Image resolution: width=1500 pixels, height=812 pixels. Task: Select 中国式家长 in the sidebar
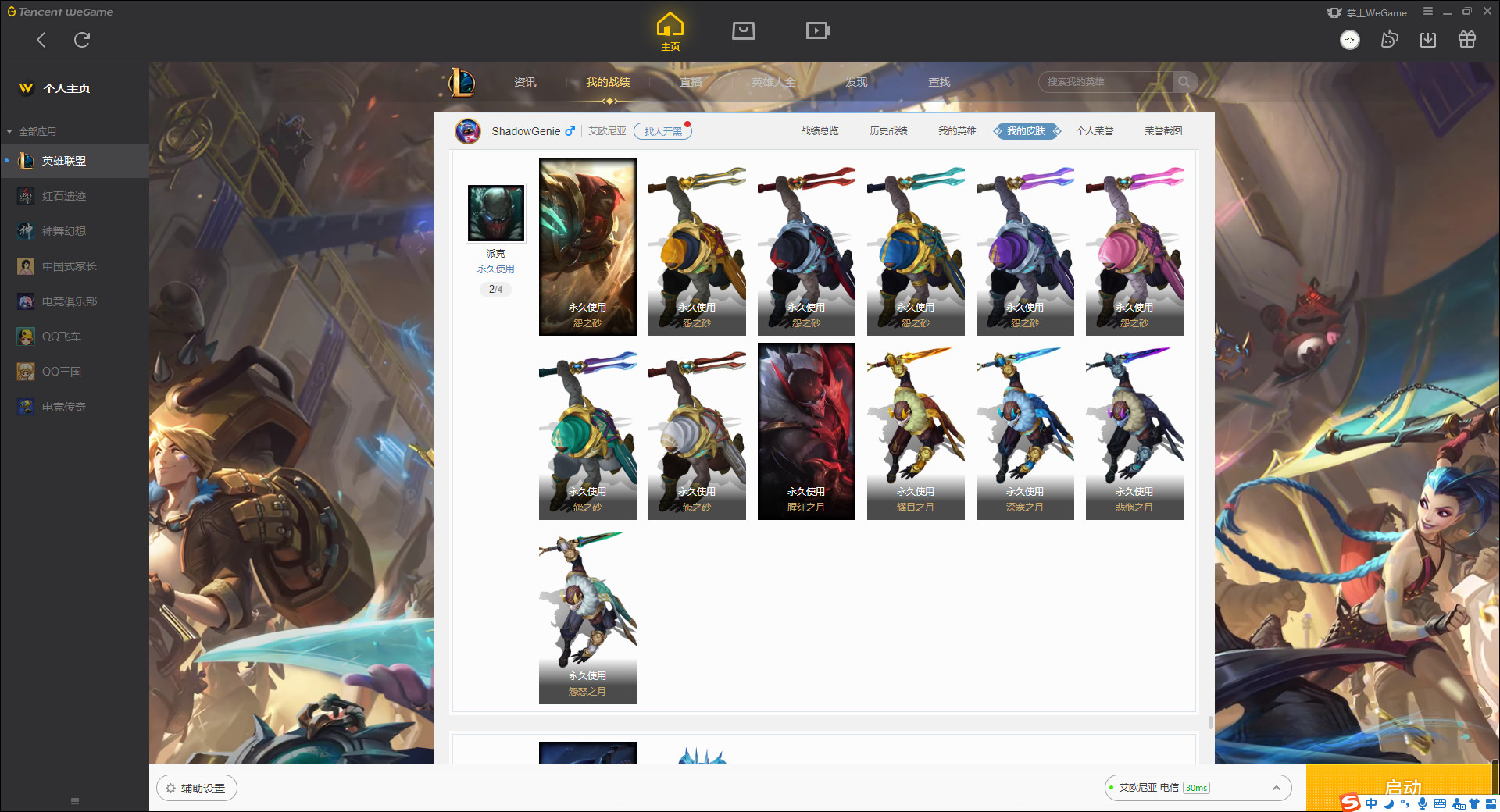(x=75, y=266)
